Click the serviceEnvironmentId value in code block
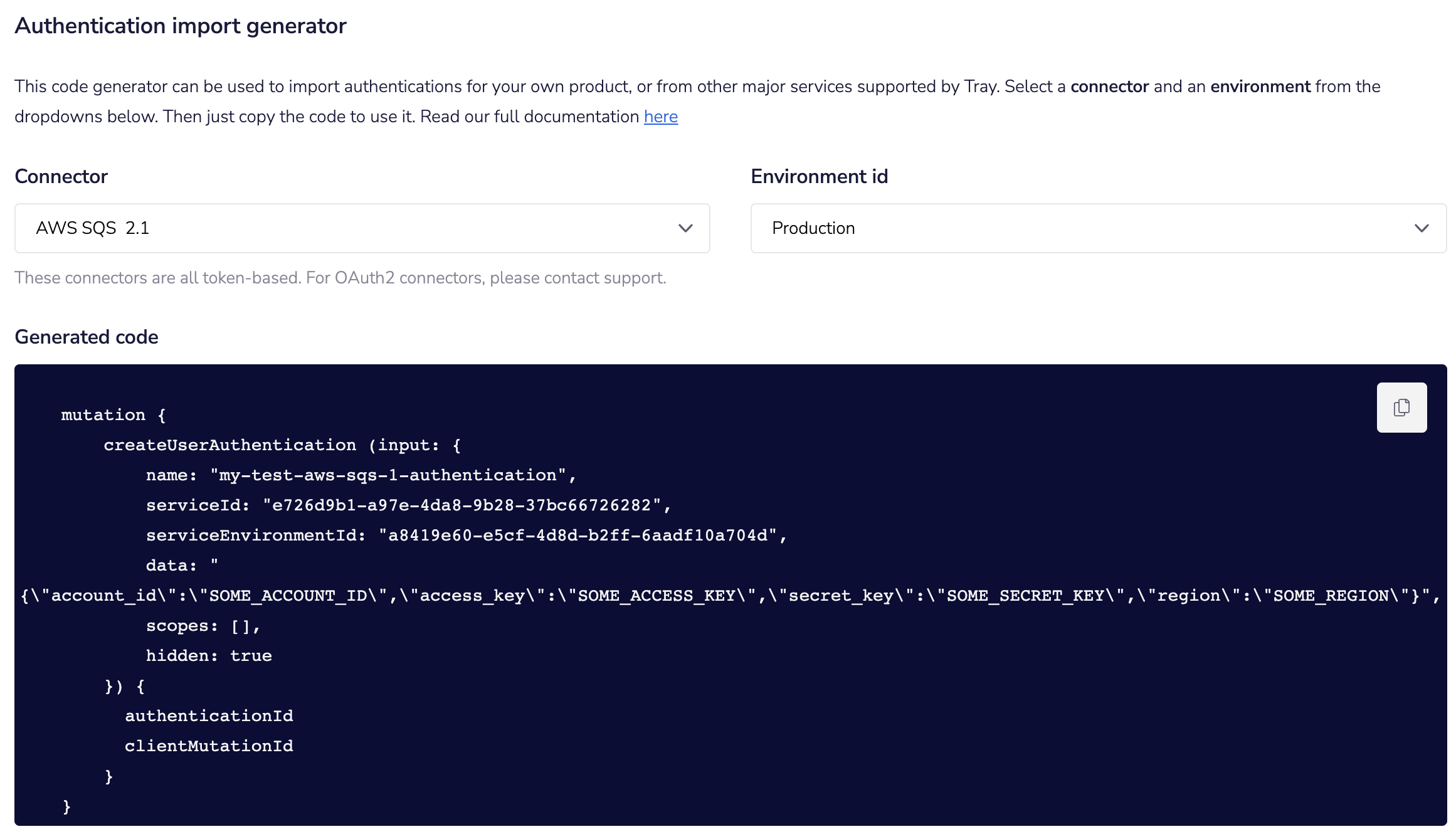Image resolution: width=1456 pixels, height=839 pixels. tap(578, 536)
